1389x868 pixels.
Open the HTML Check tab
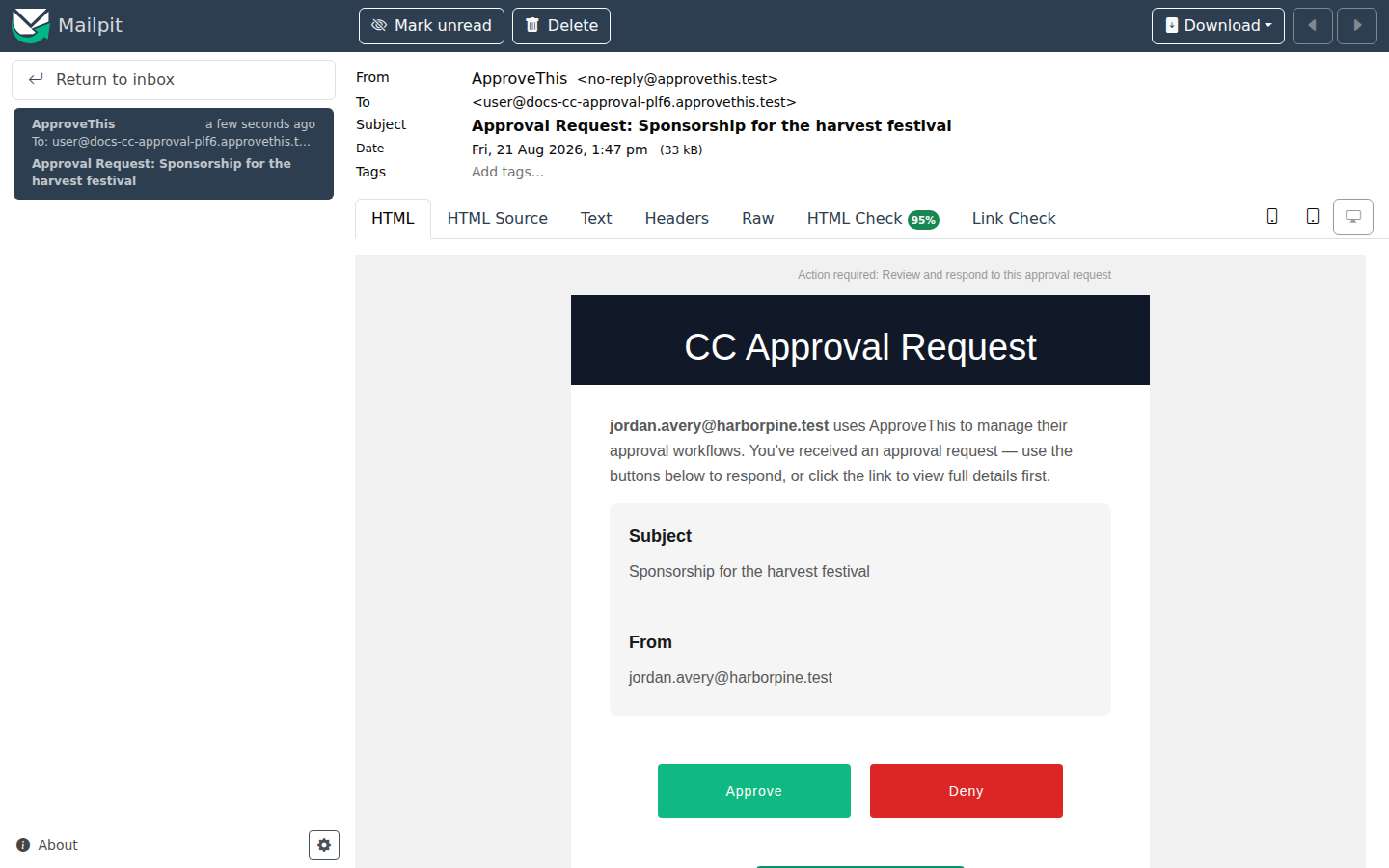(873, 219)
